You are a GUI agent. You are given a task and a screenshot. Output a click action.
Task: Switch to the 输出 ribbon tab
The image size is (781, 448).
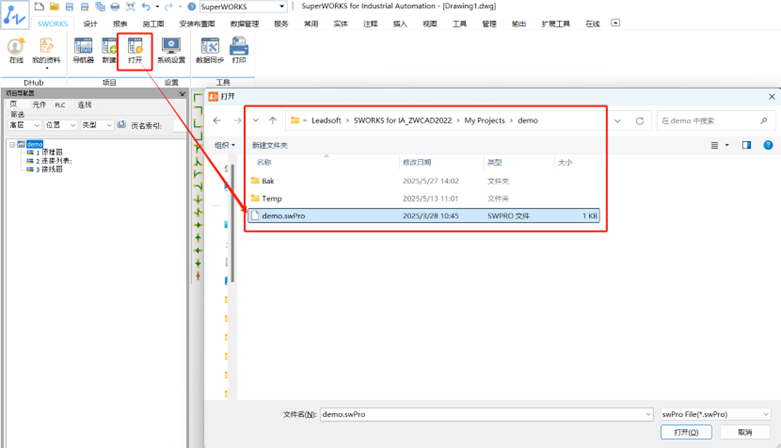pos(519,23)
